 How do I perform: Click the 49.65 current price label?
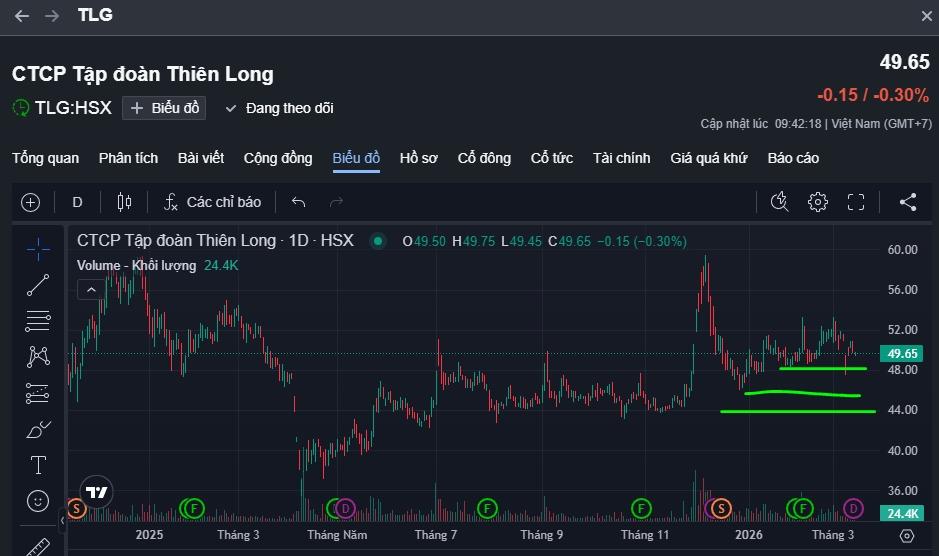[x=903, y=354]
